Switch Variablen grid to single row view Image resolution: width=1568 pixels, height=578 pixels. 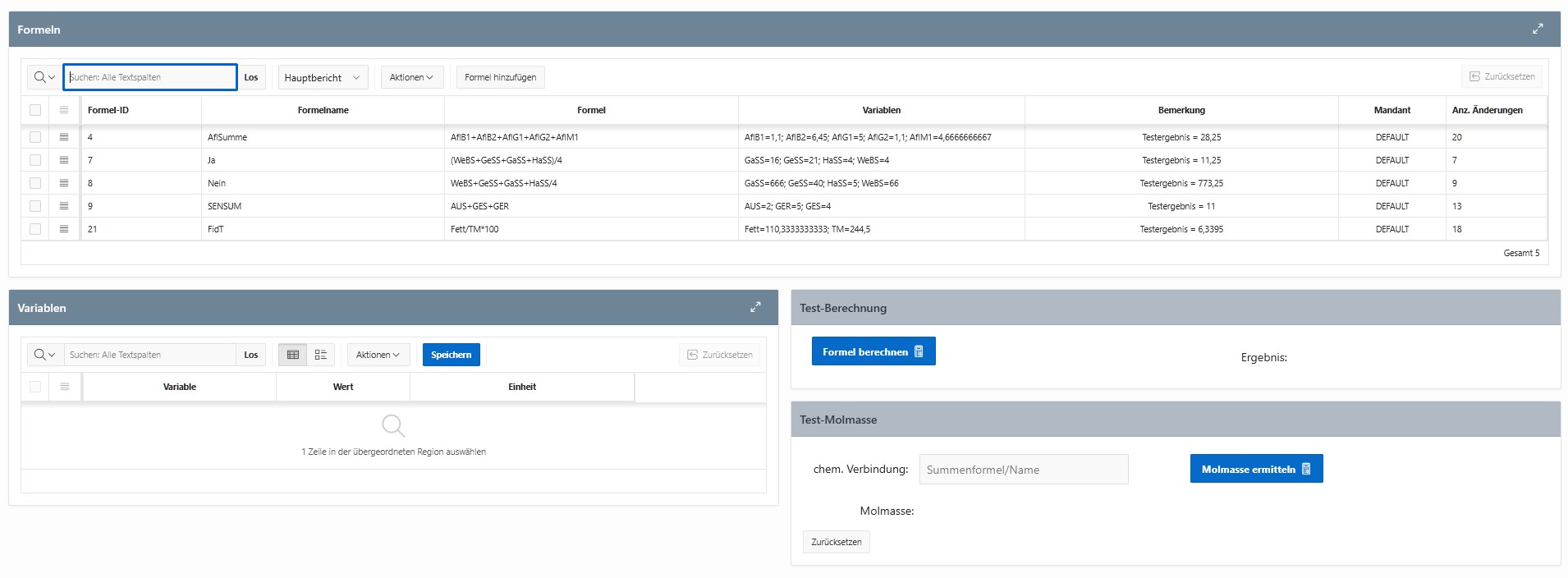(321, 355)
